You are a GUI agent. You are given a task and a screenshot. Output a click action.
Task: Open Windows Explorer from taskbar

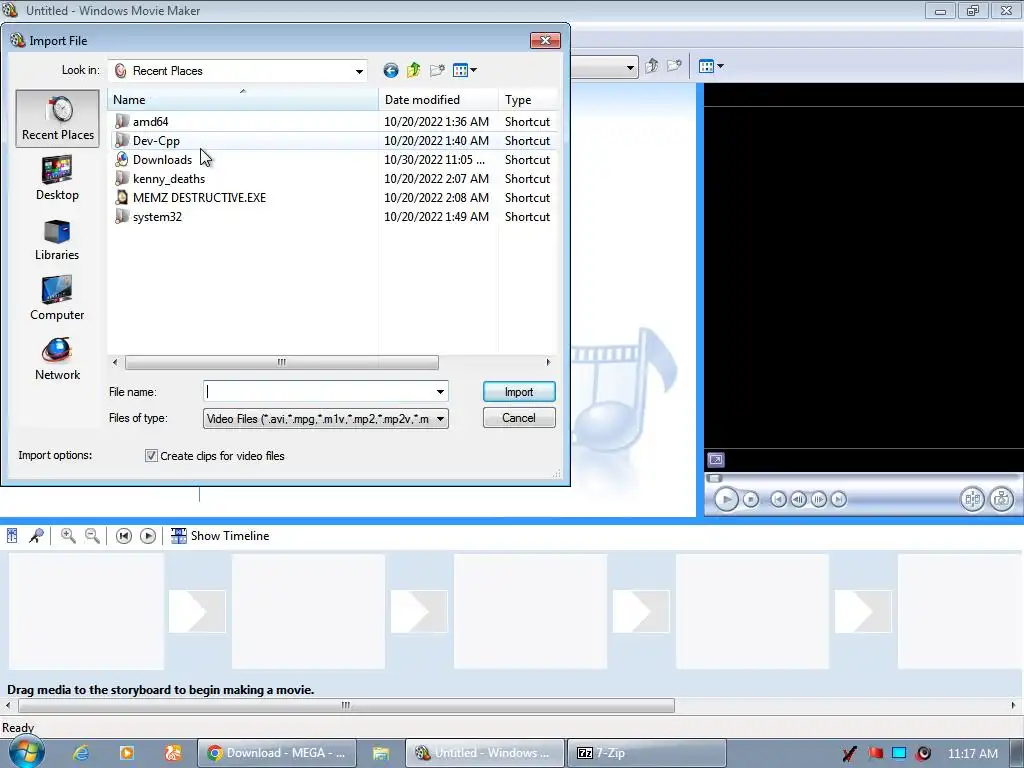point(381,753)
